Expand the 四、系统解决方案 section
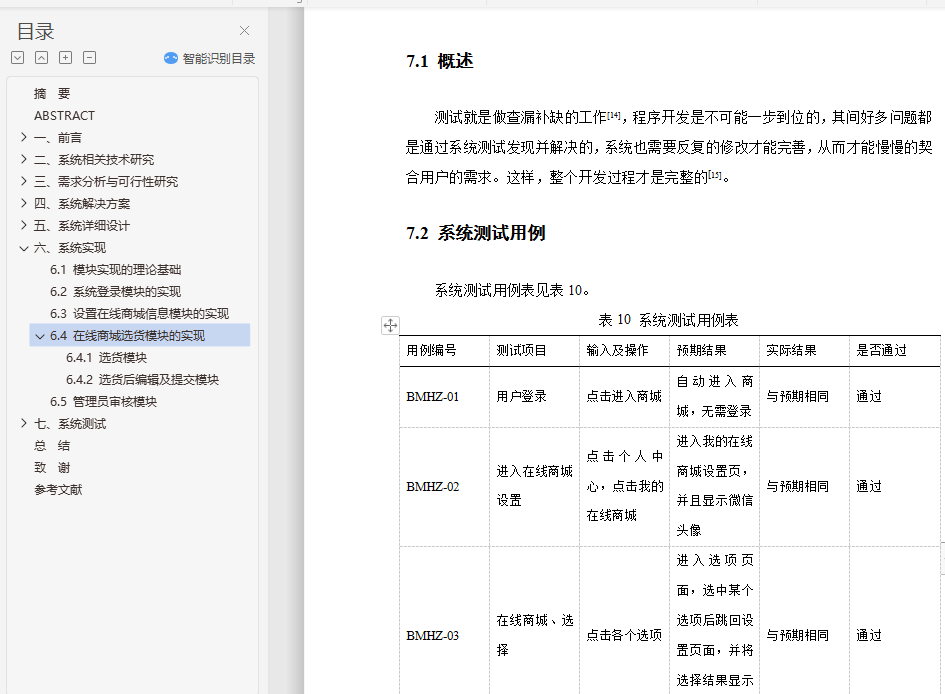Screen dimensions: 945x694 coord(24,203)
